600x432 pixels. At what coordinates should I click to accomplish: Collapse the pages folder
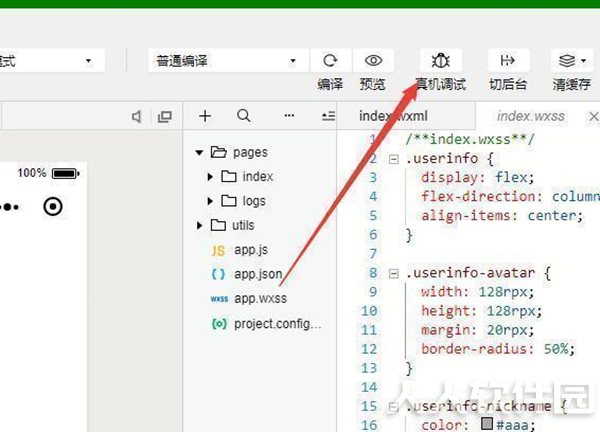pyautogui.click(x=199, y=153)
